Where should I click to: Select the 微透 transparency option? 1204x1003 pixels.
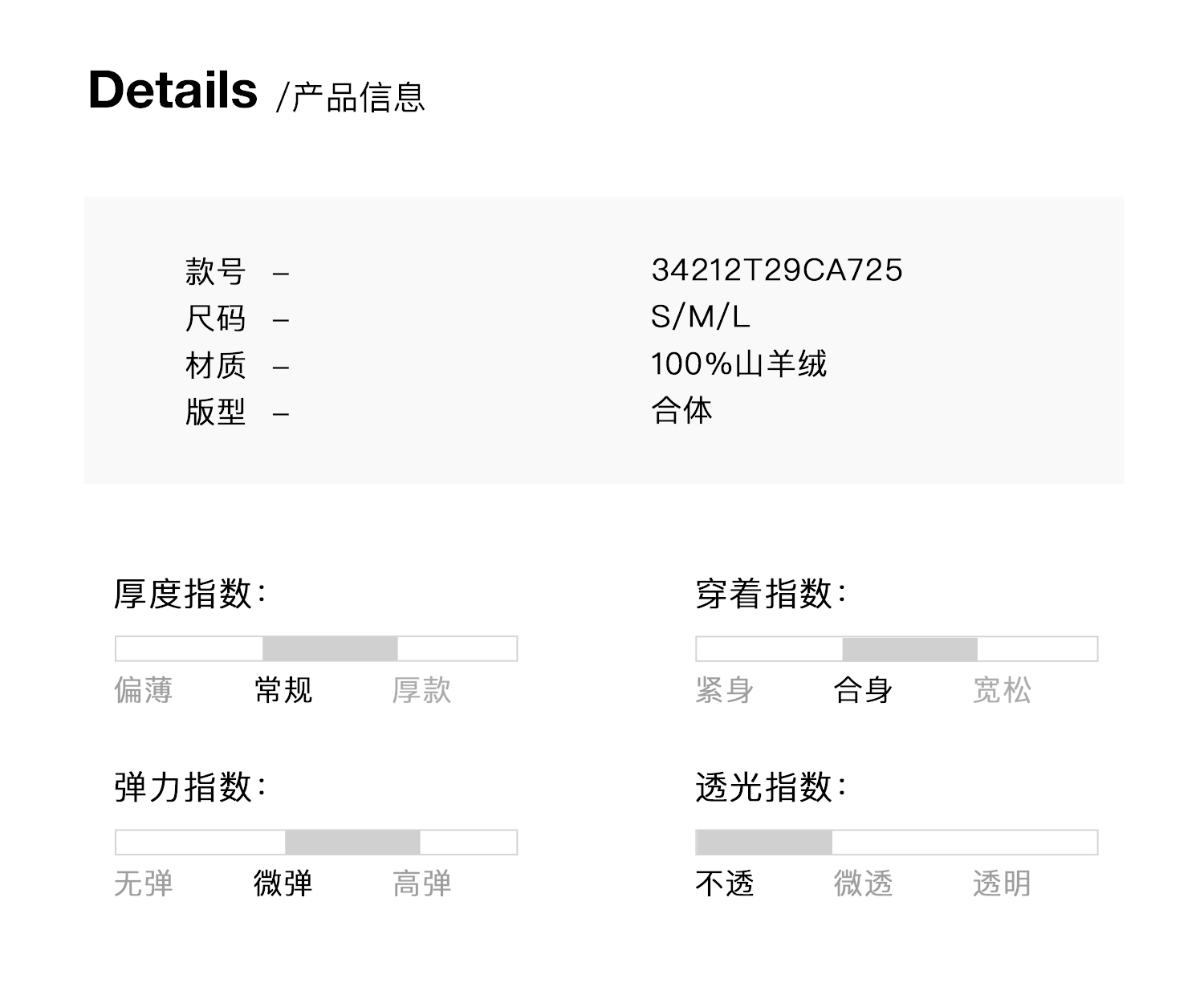pyautogui.click(x=864, y=883)
